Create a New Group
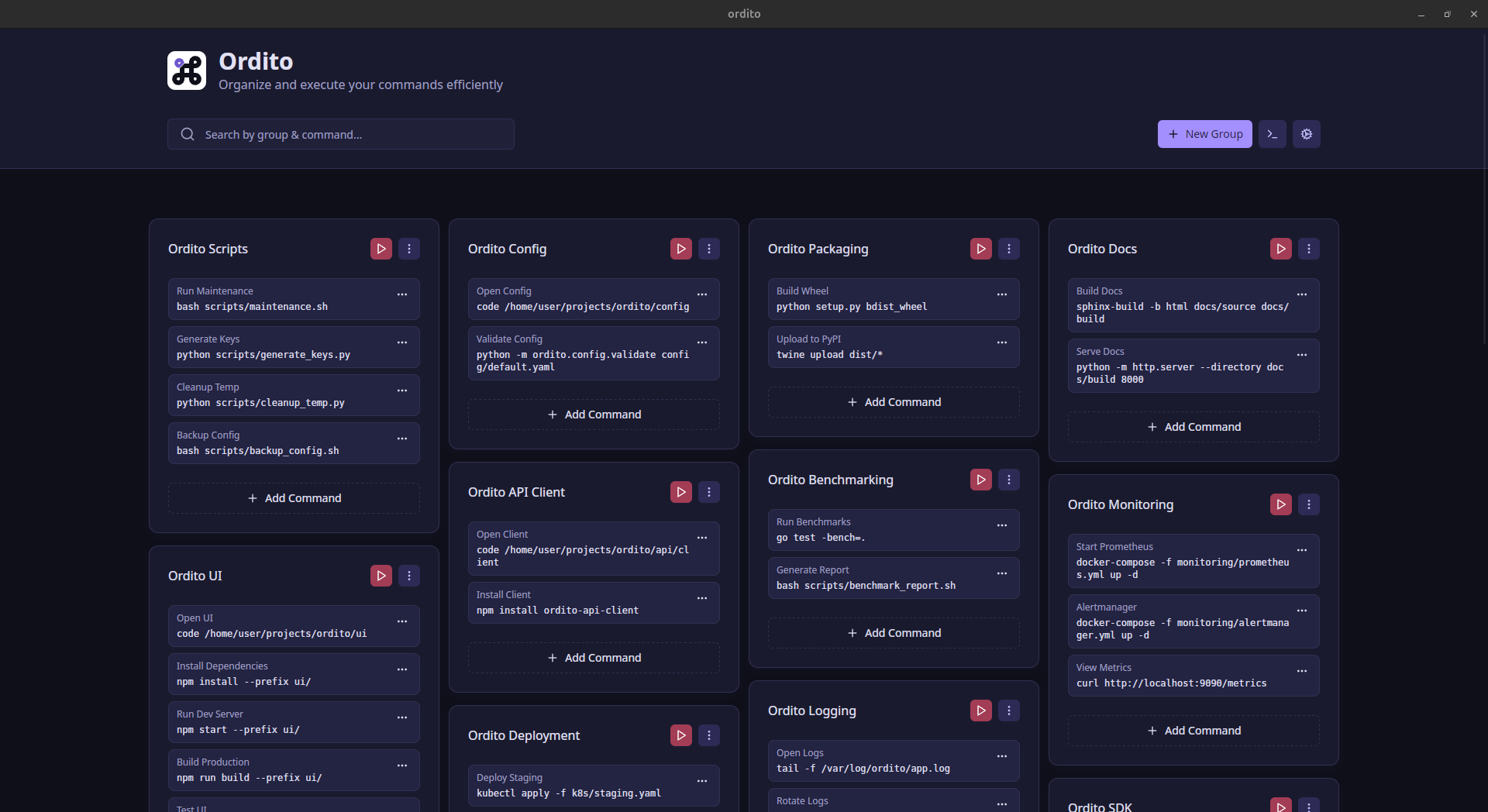Screen dimensions: 1488x812 click(x=1205, y=134)
